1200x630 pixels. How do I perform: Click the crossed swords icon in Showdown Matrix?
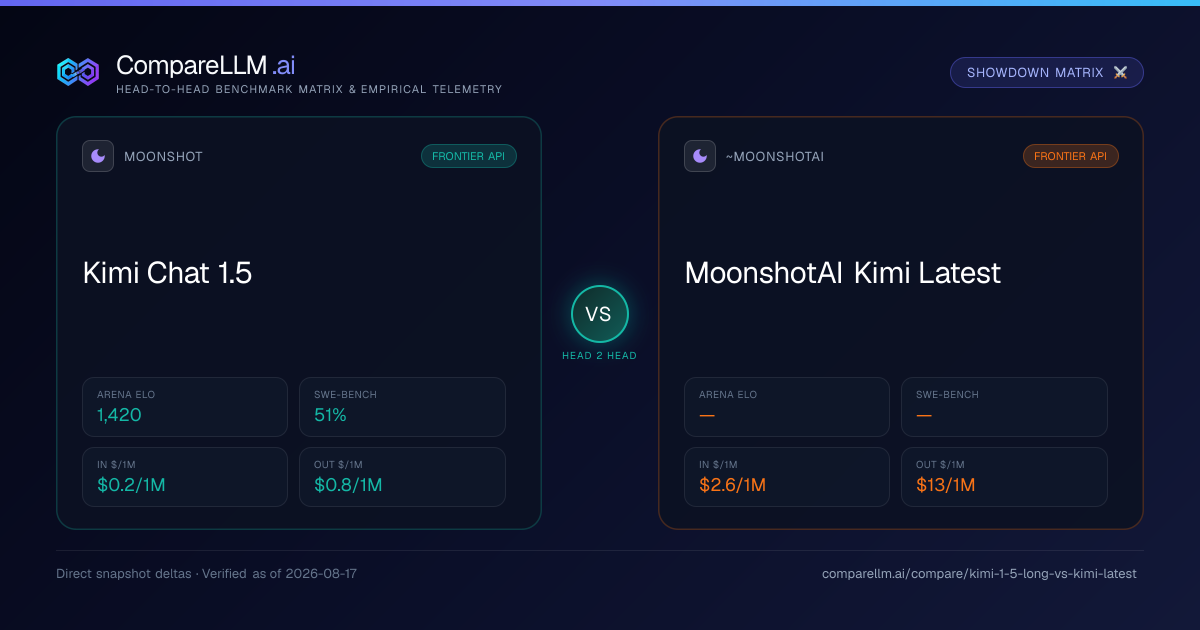1120,73
